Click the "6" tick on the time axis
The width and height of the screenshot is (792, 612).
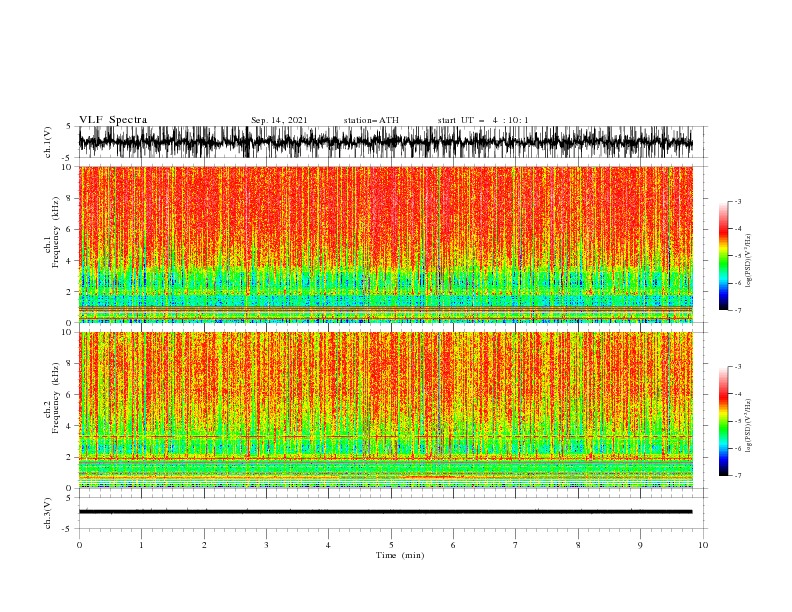pyautogui.click(x=453, y=545)
